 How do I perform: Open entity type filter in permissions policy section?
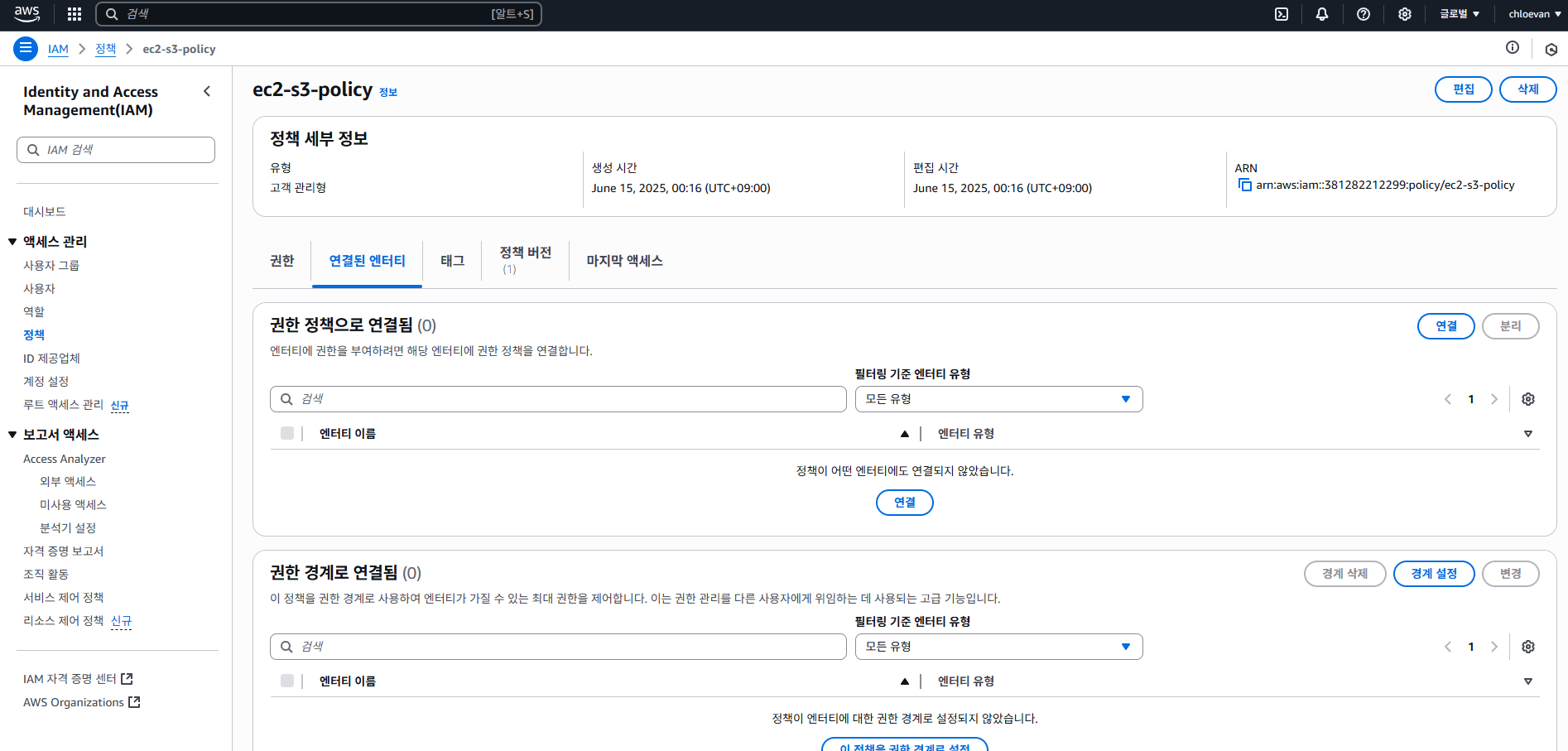998,399
